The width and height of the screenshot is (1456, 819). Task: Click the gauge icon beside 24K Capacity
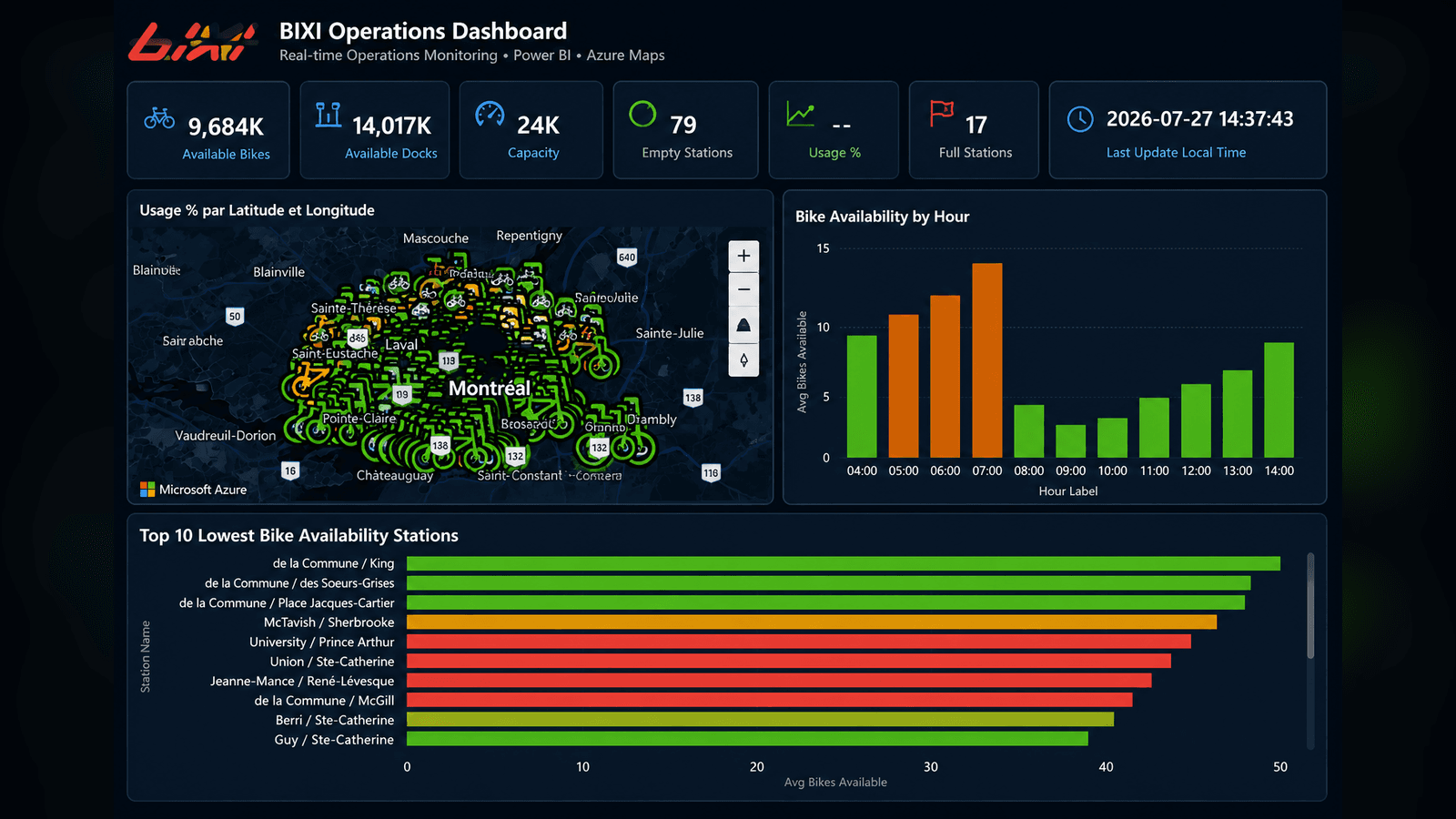pos(490,115)
